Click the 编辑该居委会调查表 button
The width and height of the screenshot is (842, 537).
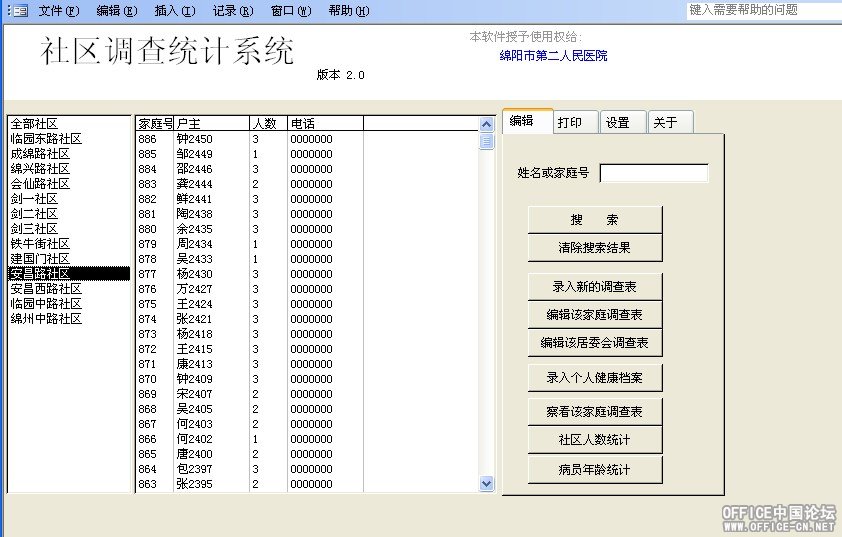(x=595, y=343)
